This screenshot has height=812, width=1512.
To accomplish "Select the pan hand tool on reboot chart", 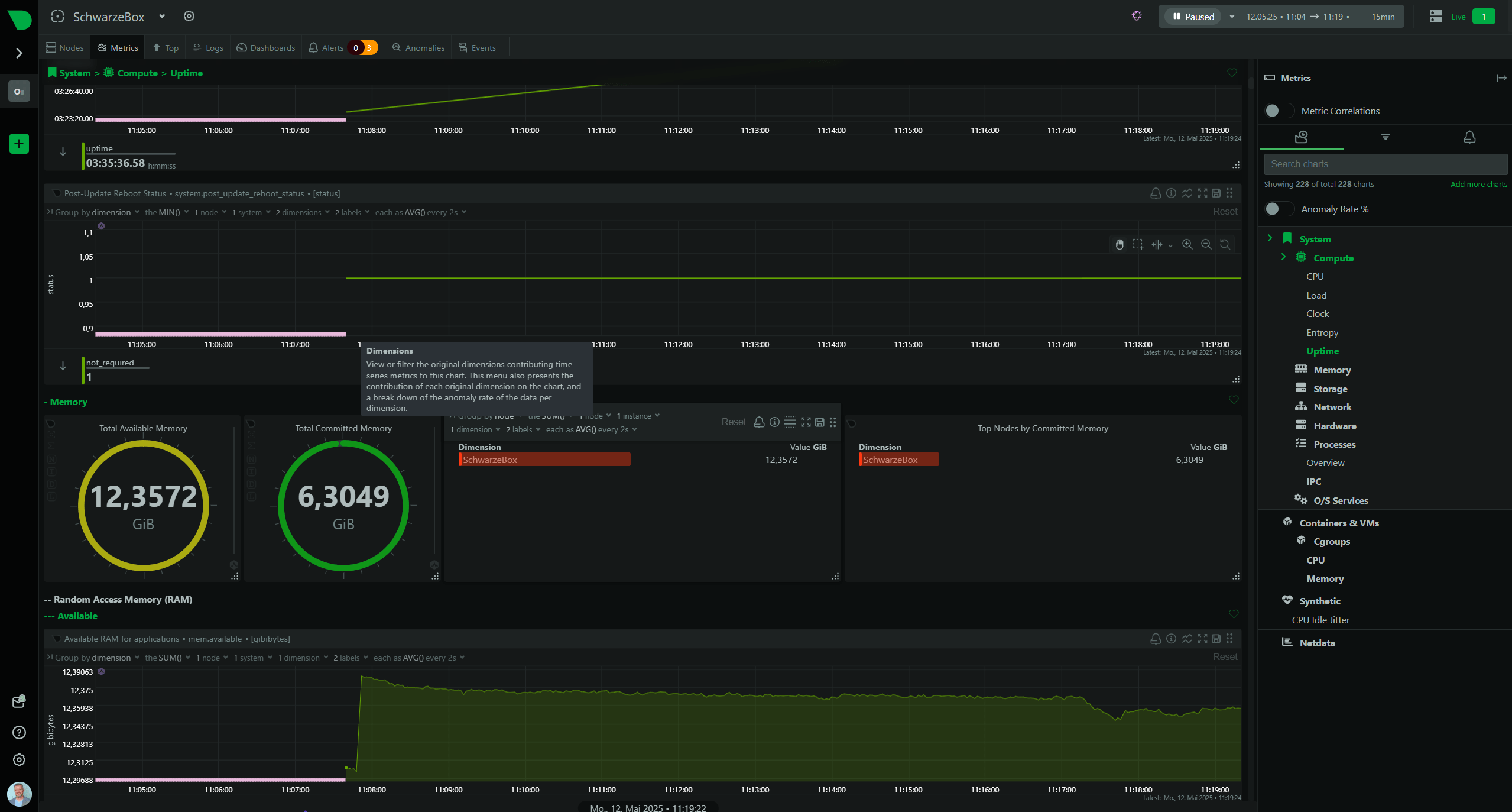I will (x=1120, y=244).
